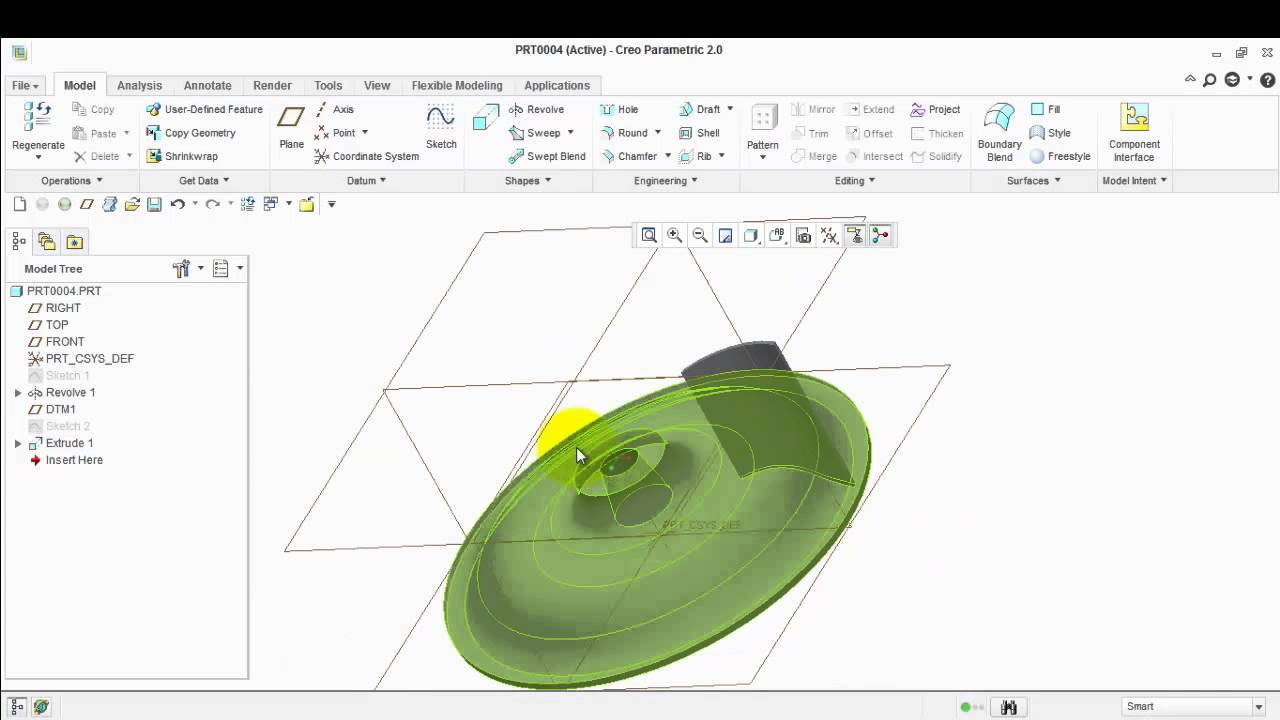
Task: Click the Project editing tool
Action: tap(935, 109)
